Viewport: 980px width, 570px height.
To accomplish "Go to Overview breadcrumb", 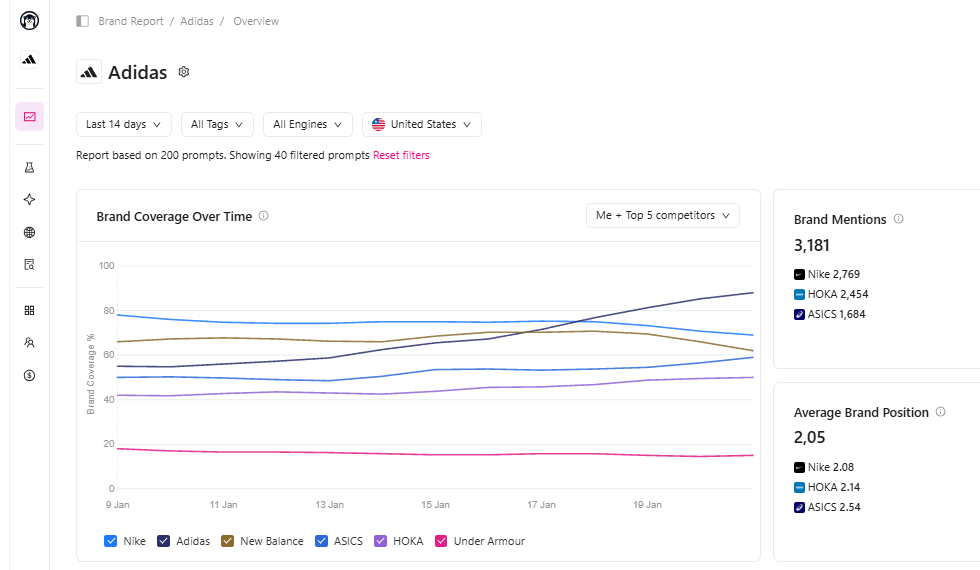I will [256, 21].
